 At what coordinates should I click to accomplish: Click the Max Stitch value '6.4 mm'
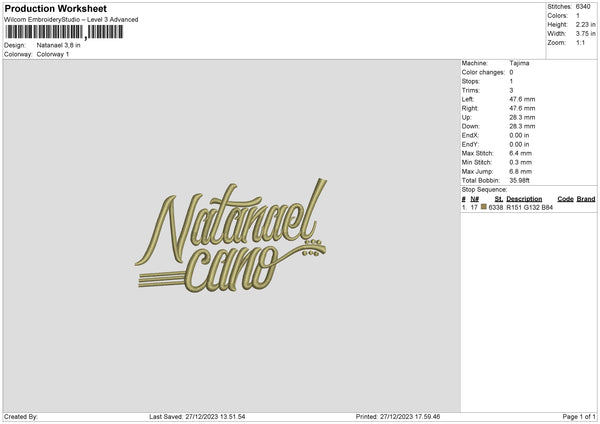point(520,153)
